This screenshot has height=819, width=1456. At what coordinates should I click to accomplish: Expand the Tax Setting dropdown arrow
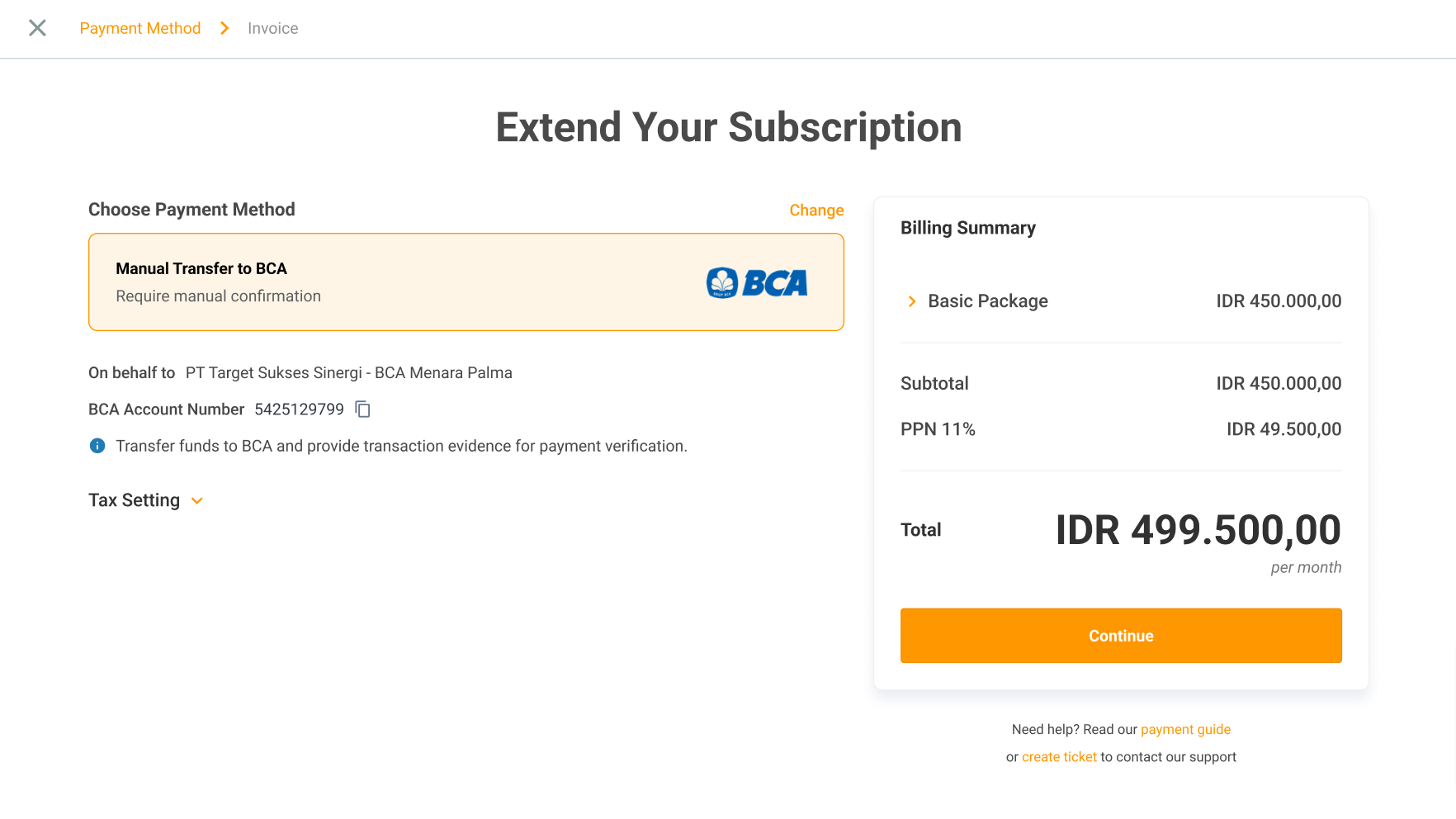point(197,501)
